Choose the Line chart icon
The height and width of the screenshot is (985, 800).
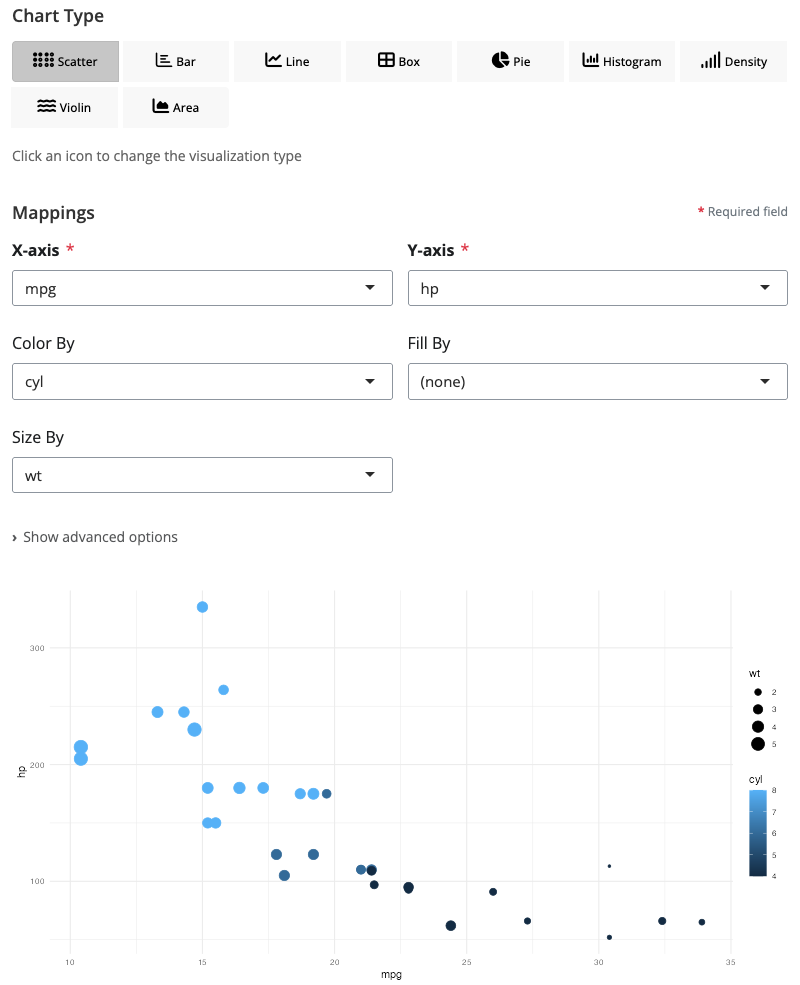point(273,61)
